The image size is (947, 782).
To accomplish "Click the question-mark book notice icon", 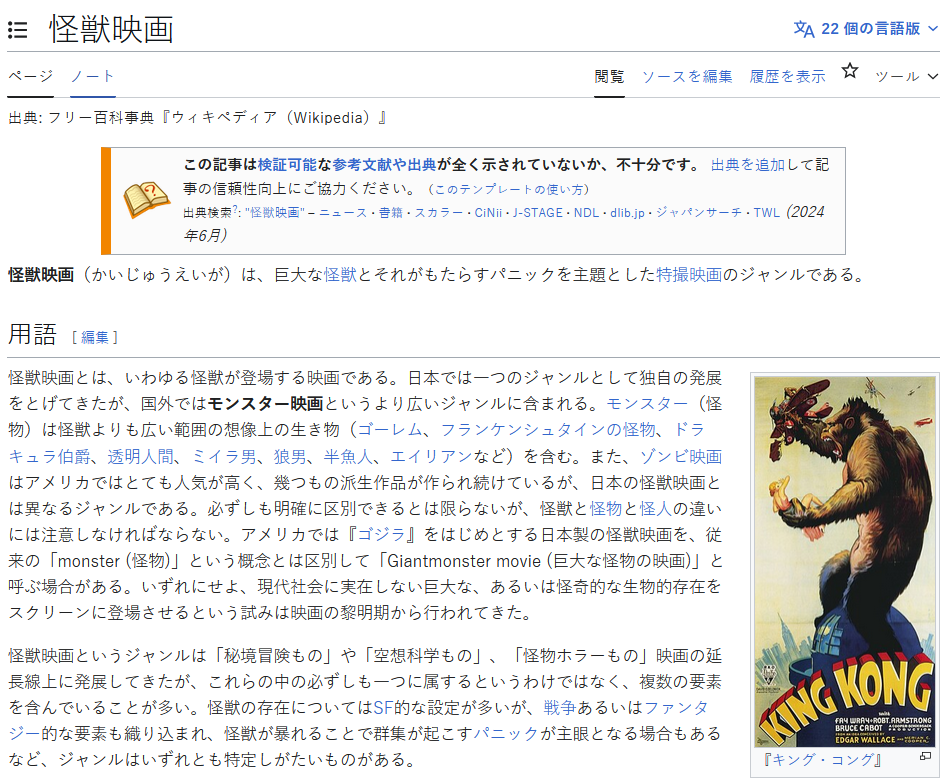I will coord(146,200).
